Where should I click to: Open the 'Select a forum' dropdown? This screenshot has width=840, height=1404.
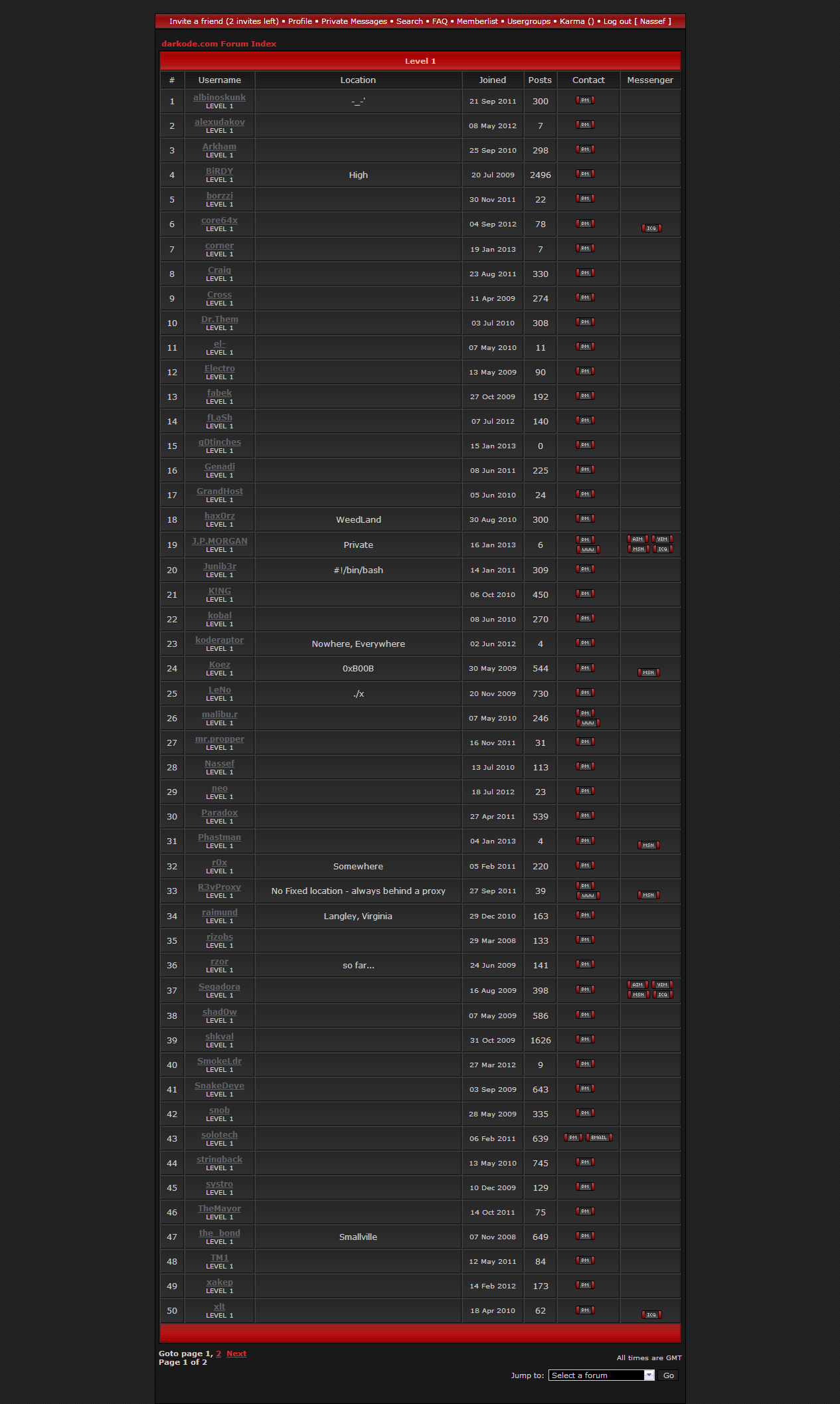pos(602,1375)
